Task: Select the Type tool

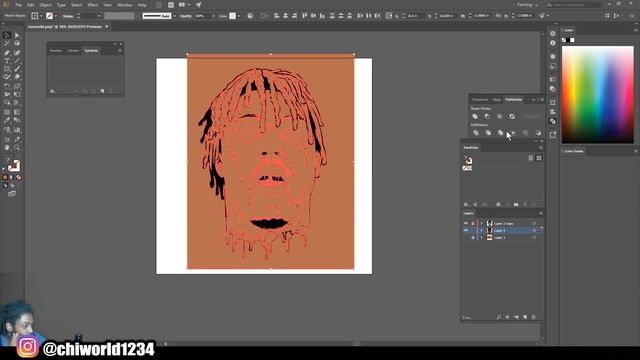Action: [x=7, y=61]
